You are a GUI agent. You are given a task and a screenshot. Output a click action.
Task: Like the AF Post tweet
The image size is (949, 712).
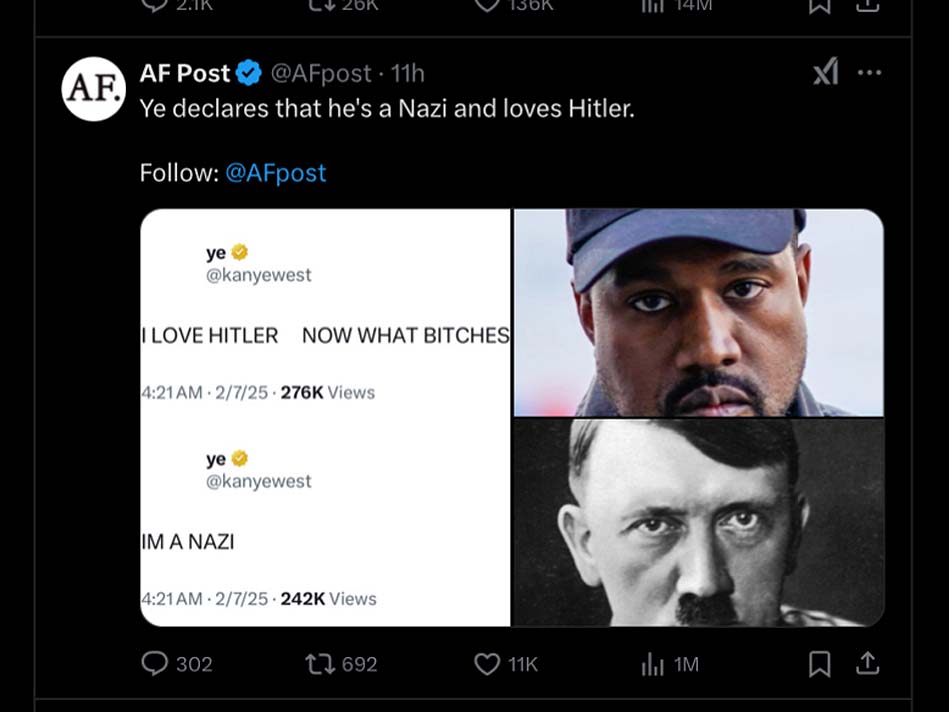(x=487, y=664)
